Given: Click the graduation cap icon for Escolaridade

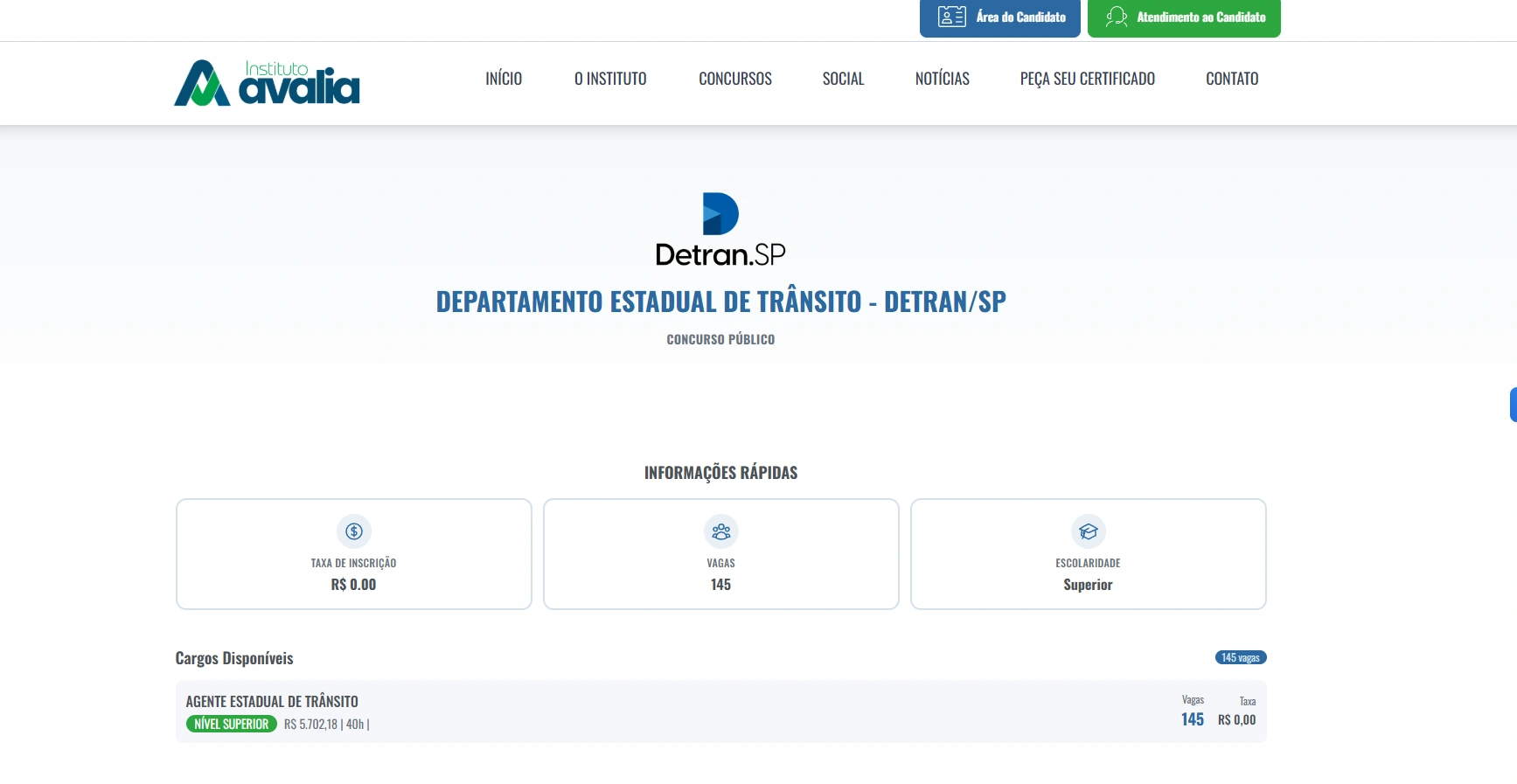Looking at the screenshot, I should [1089, 531].
